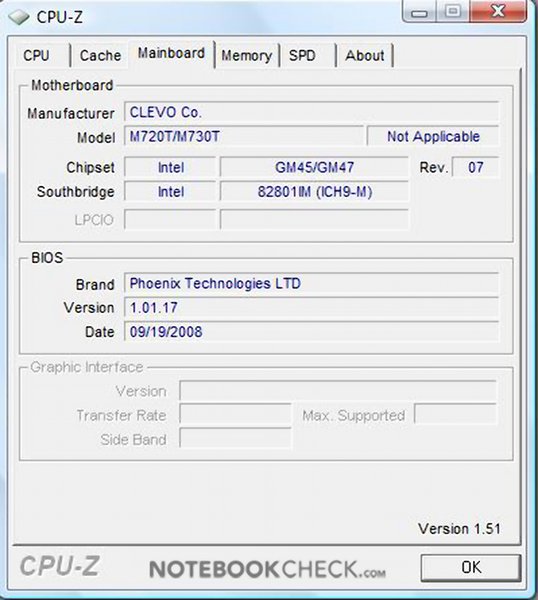Click the Manufacturer label
The height and width of the screenshot is (600, 538).
(x=71, y=113)
